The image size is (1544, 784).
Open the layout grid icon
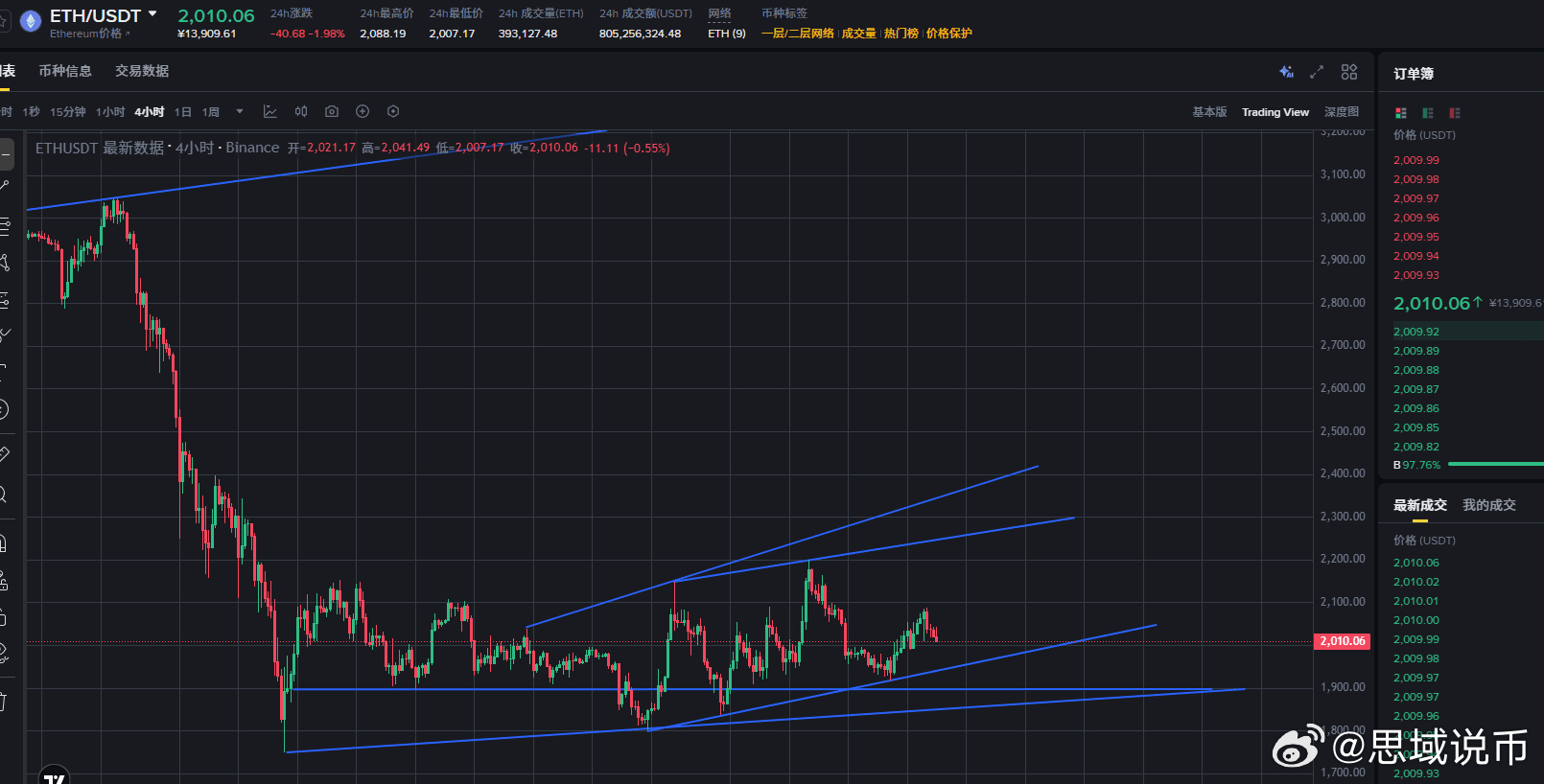(1349, 72)
